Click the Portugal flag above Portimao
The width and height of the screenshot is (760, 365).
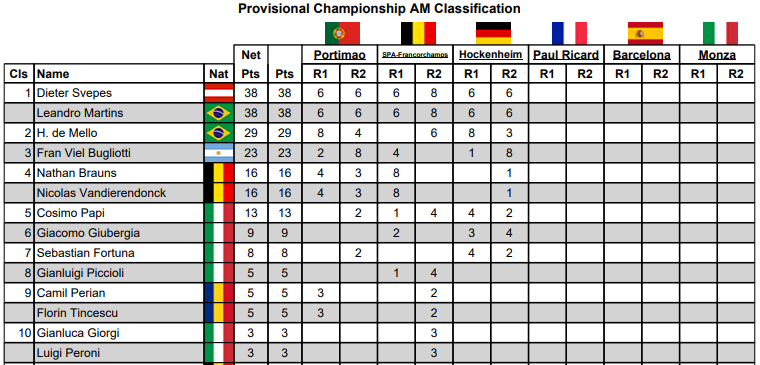(342, 33)
